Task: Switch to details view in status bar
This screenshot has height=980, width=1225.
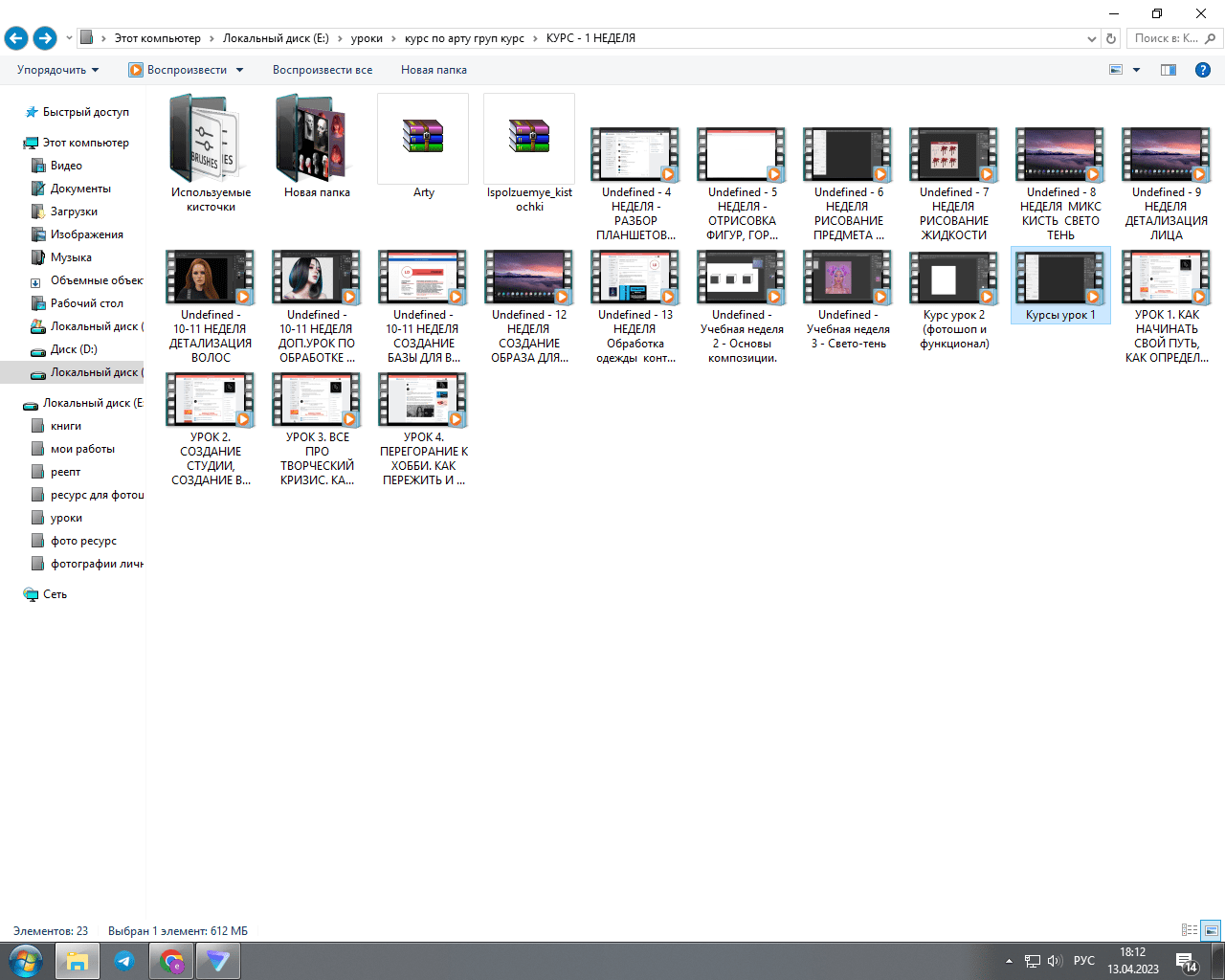Action: coord(1190,930)
